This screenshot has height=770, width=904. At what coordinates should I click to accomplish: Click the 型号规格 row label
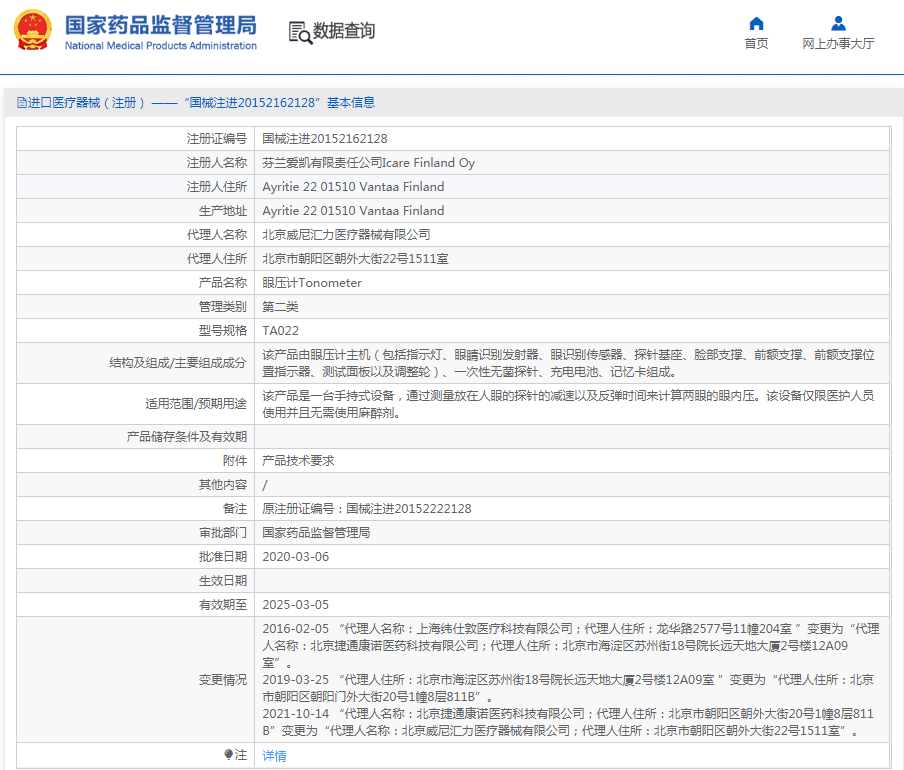click(223, 331)
